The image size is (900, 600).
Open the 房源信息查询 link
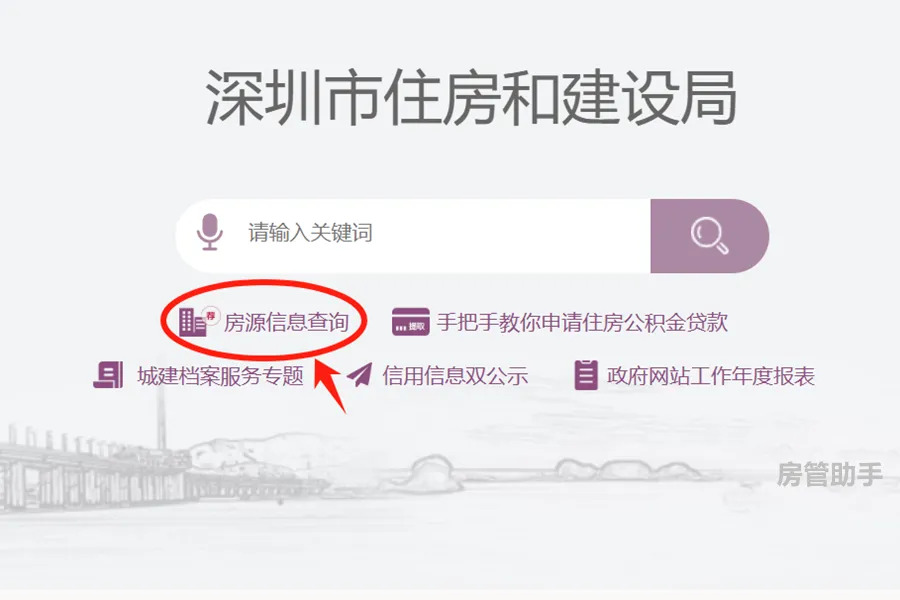286,322
